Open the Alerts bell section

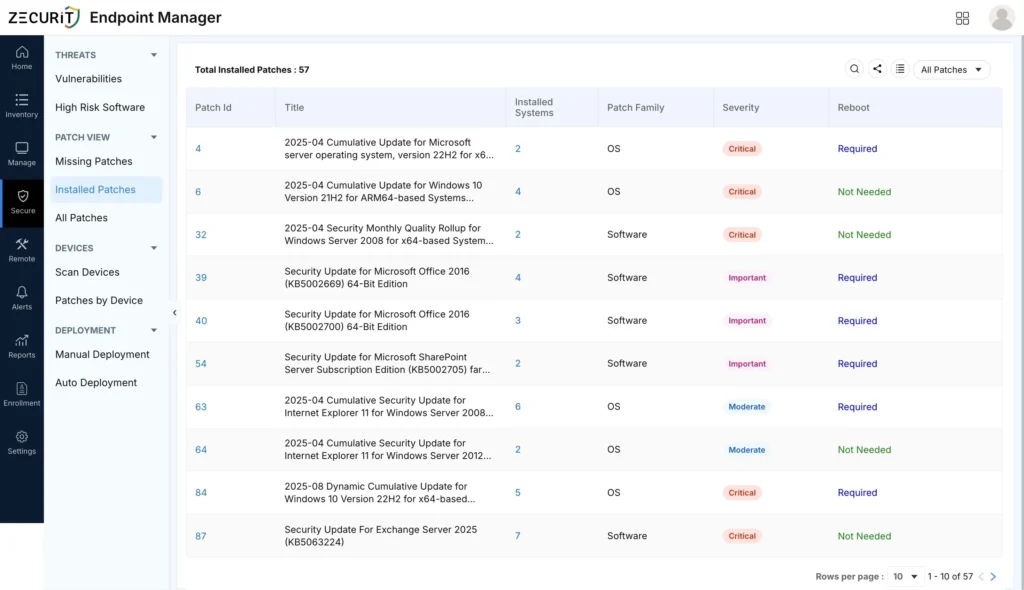click(22, 299)
